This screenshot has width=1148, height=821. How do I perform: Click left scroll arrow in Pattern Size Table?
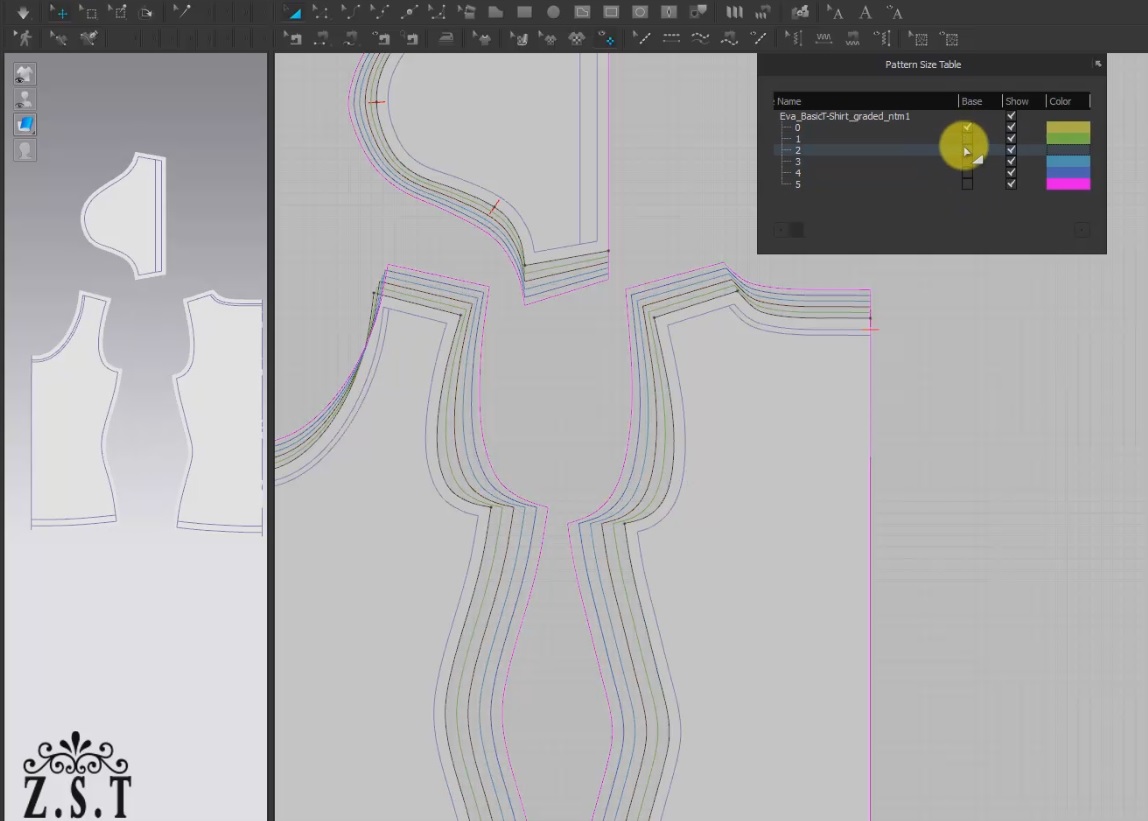click(780, 230)
